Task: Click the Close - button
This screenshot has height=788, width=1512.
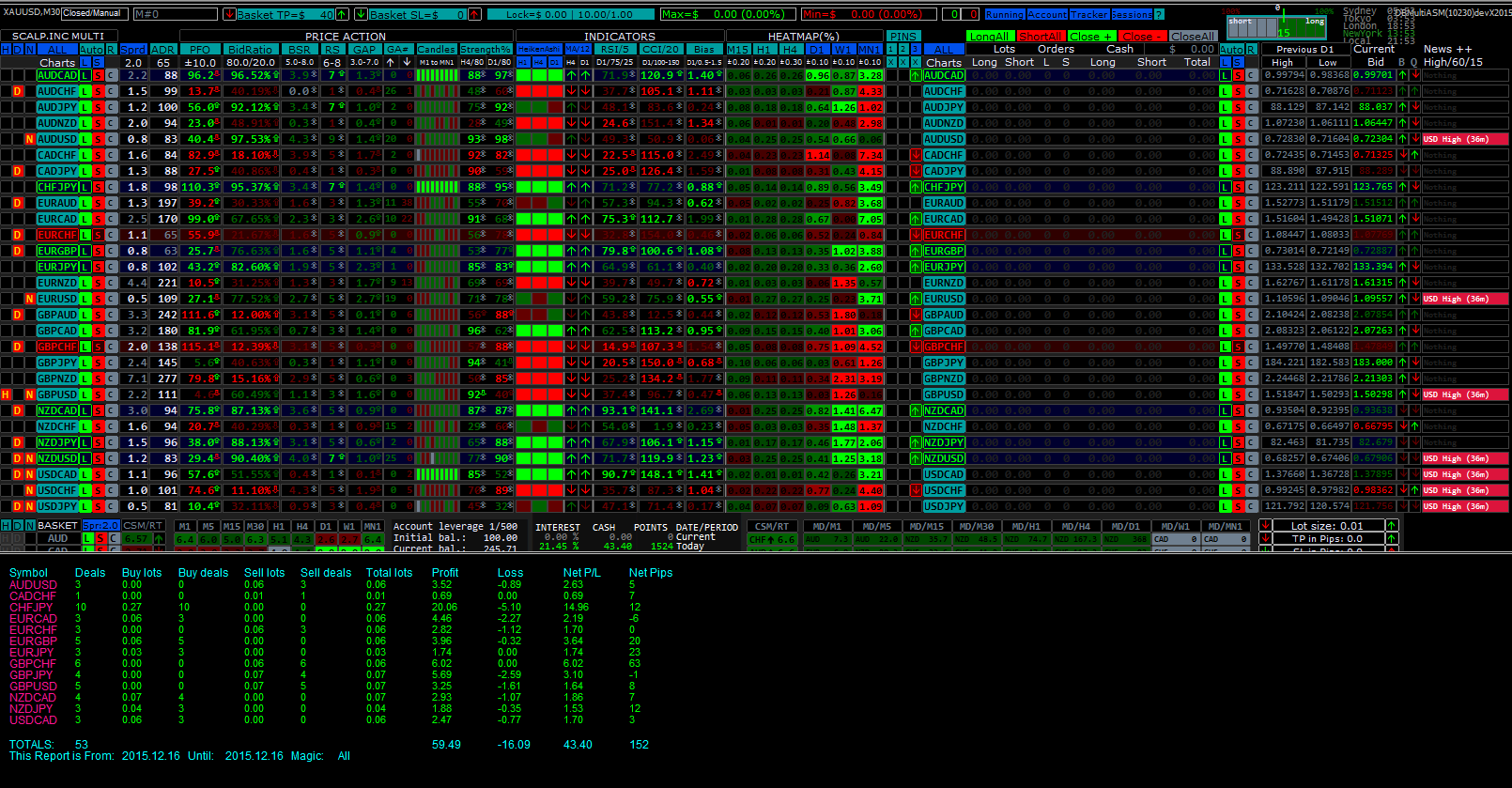Action: [x=1142, y=36]
